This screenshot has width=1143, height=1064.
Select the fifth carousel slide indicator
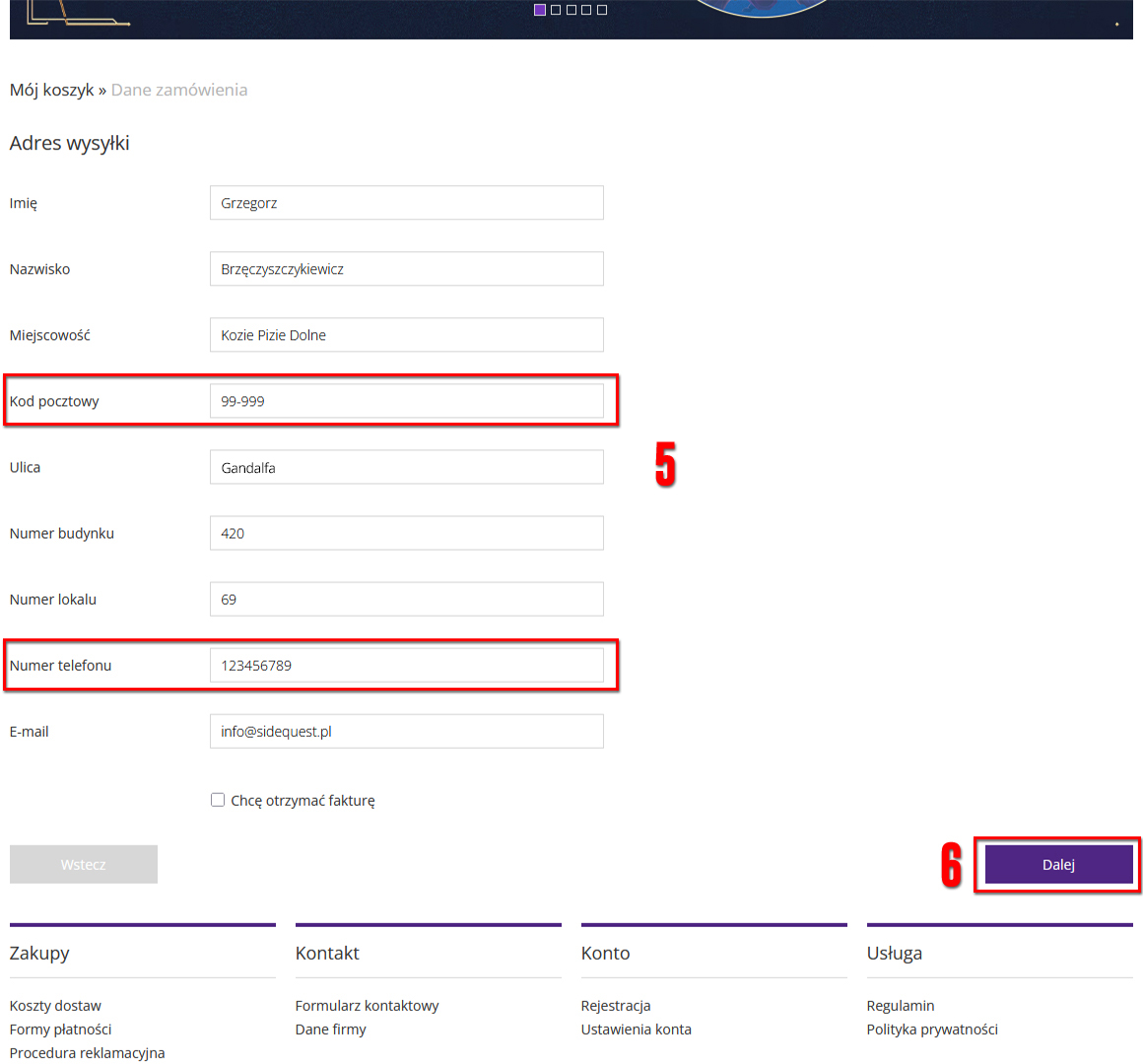602,10
